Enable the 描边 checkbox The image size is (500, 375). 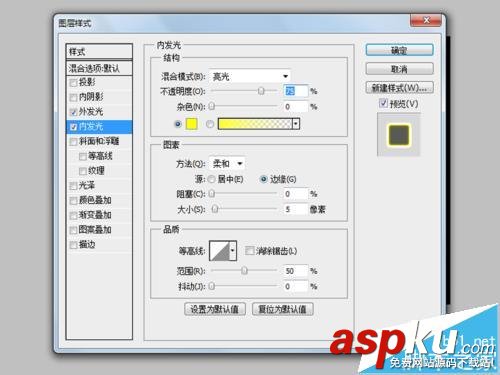(x=73, y=245)
